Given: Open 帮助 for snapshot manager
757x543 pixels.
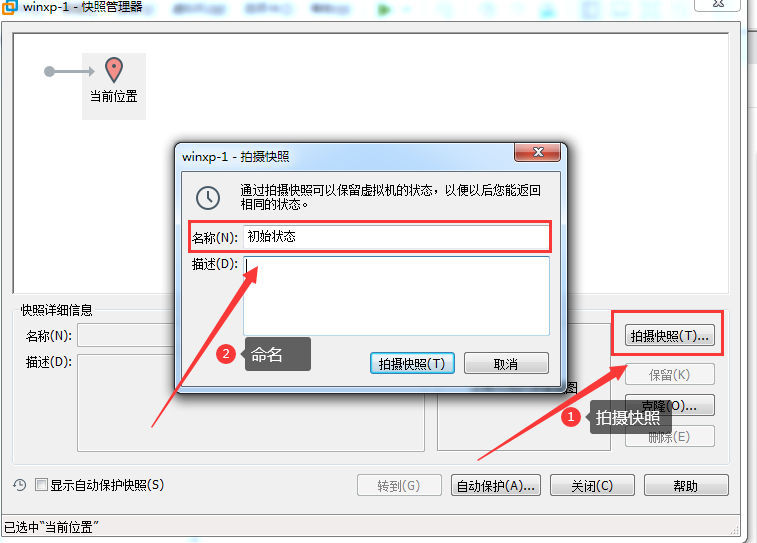Looking at the screenshot, I should pos(686,485).
